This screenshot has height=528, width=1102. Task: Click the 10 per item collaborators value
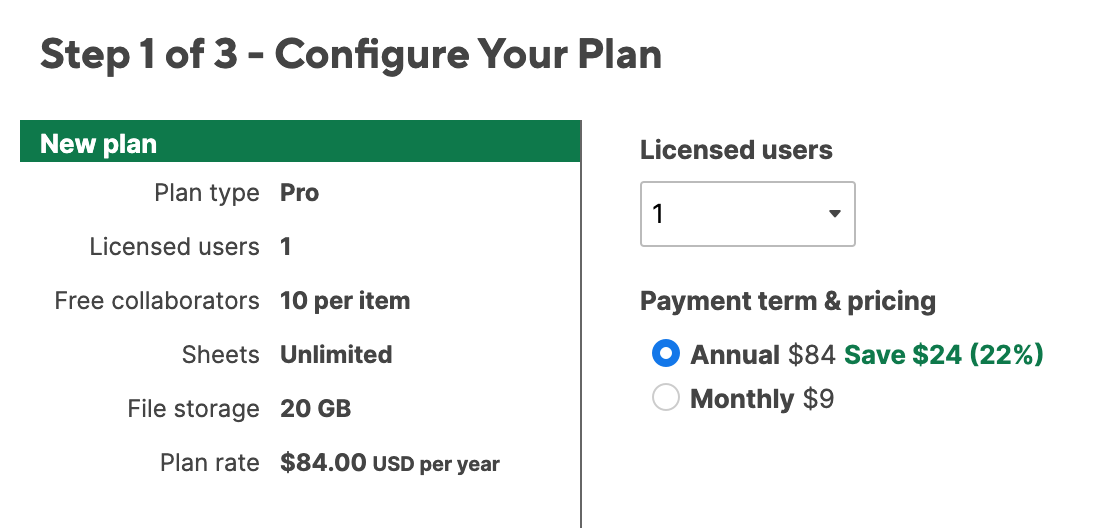[345, 301]
